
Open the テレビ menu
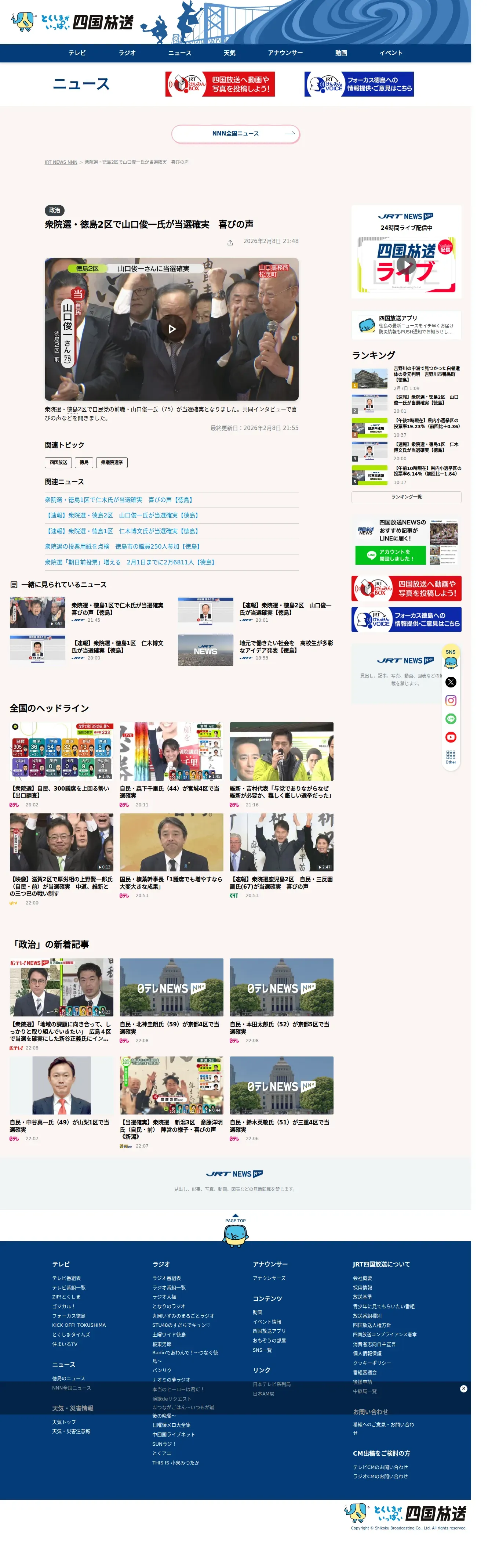(x=77, y=53)
